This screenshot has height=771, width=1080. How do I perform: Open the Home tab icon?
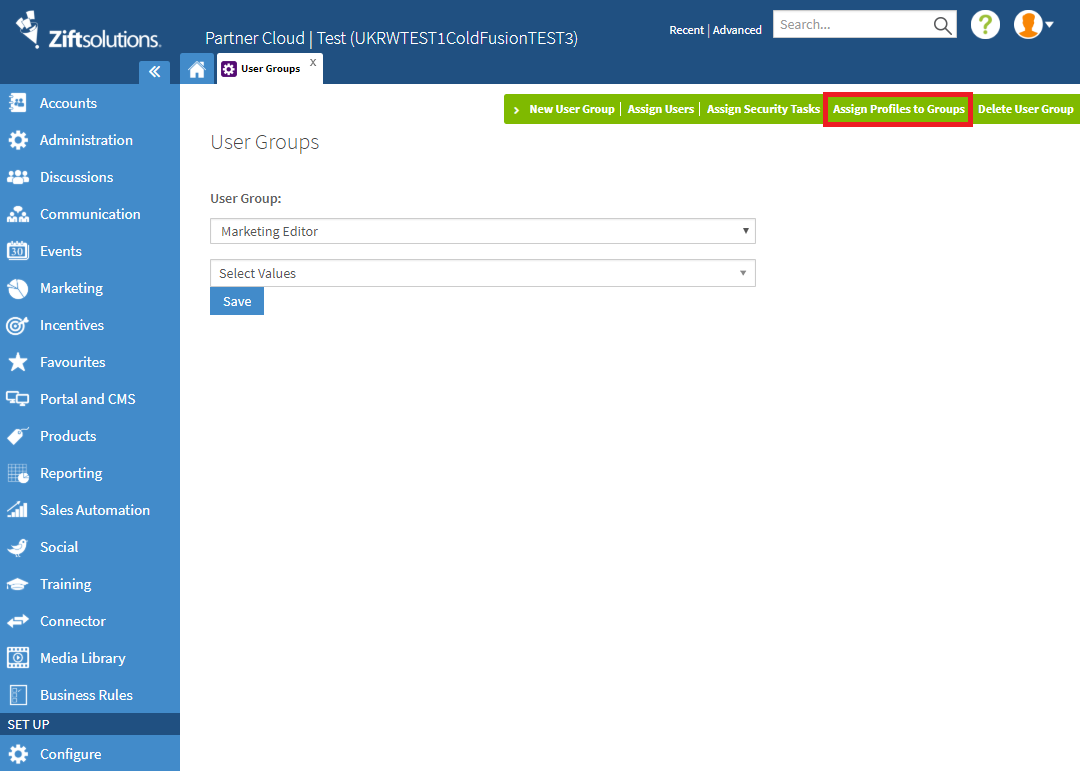pyautogui.click(x=197, y=69)
